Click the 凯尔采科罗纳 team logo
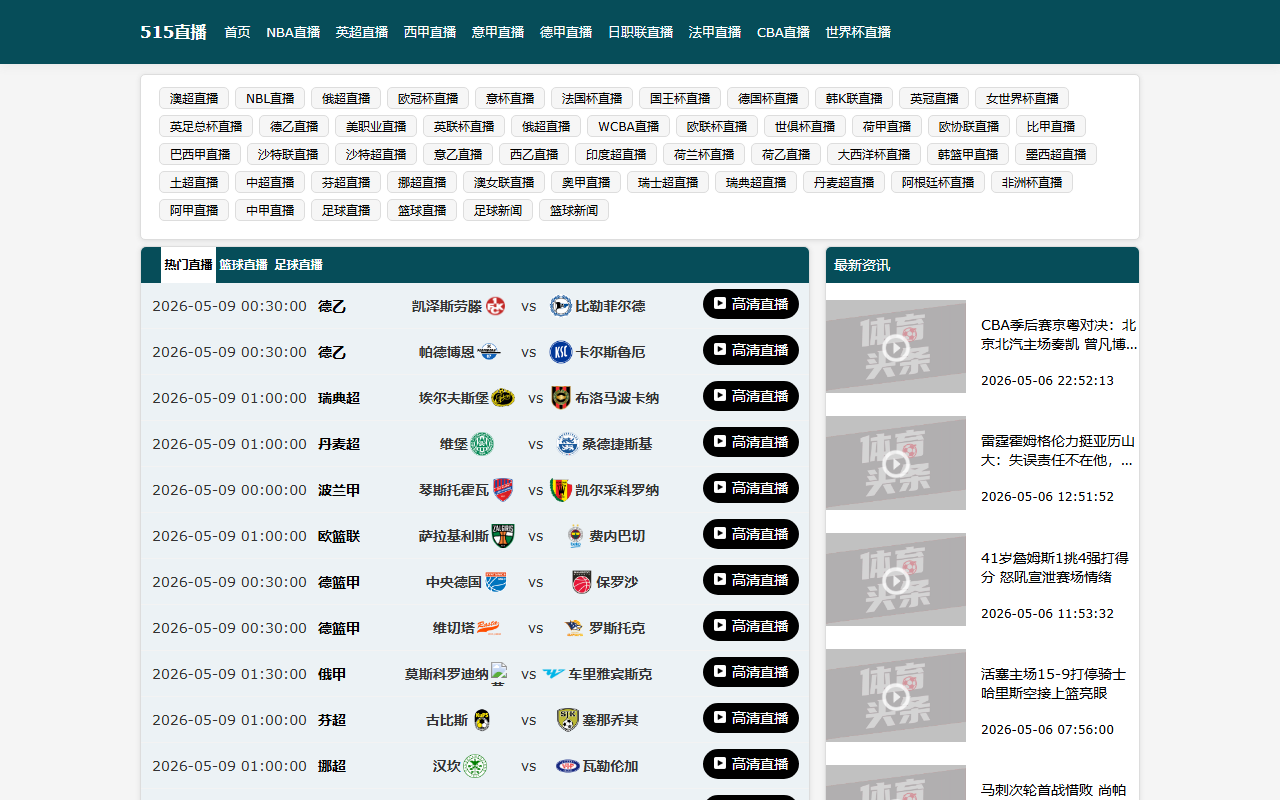The height and width of the screenshot is (800, 1280). click(561, 490)
